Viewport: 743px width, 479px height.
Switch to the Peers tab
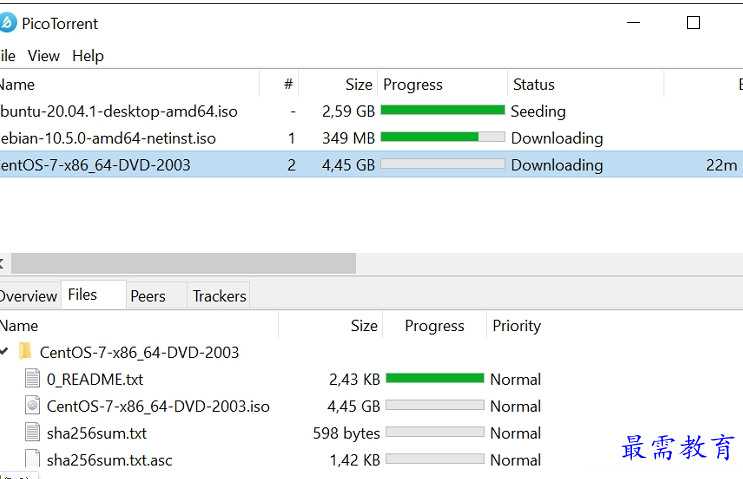click(x=148, y=296)
